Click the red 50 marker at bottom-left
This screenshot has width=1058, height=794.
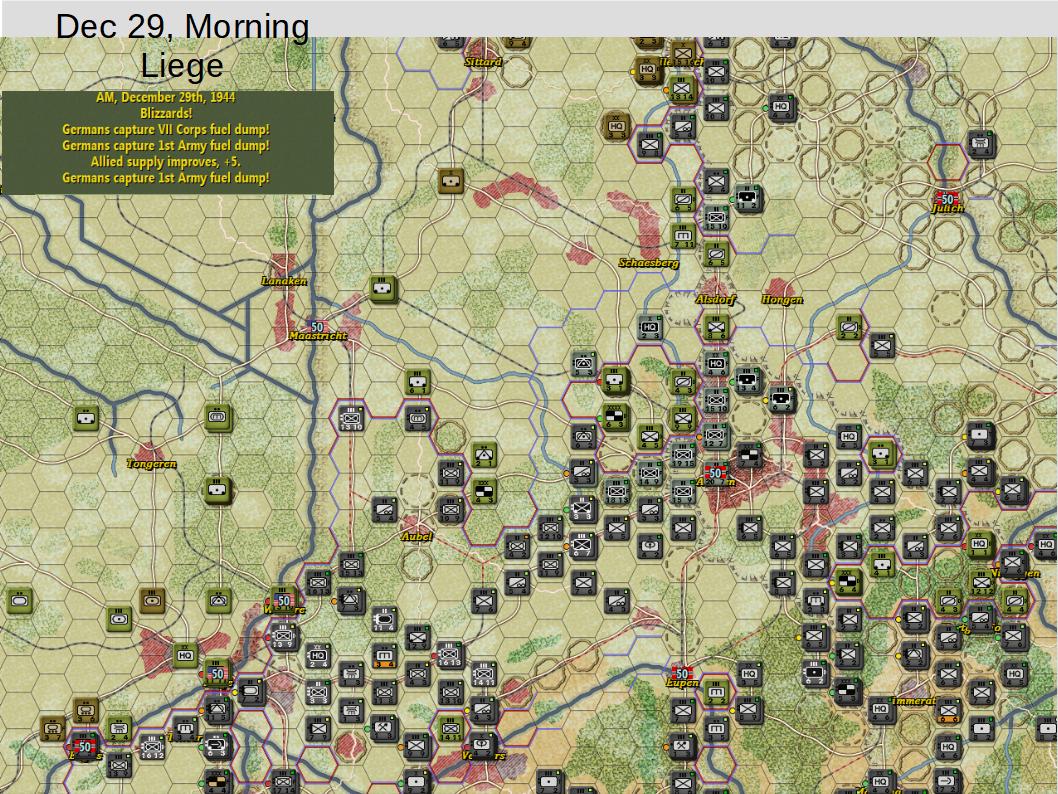point(85,747)
